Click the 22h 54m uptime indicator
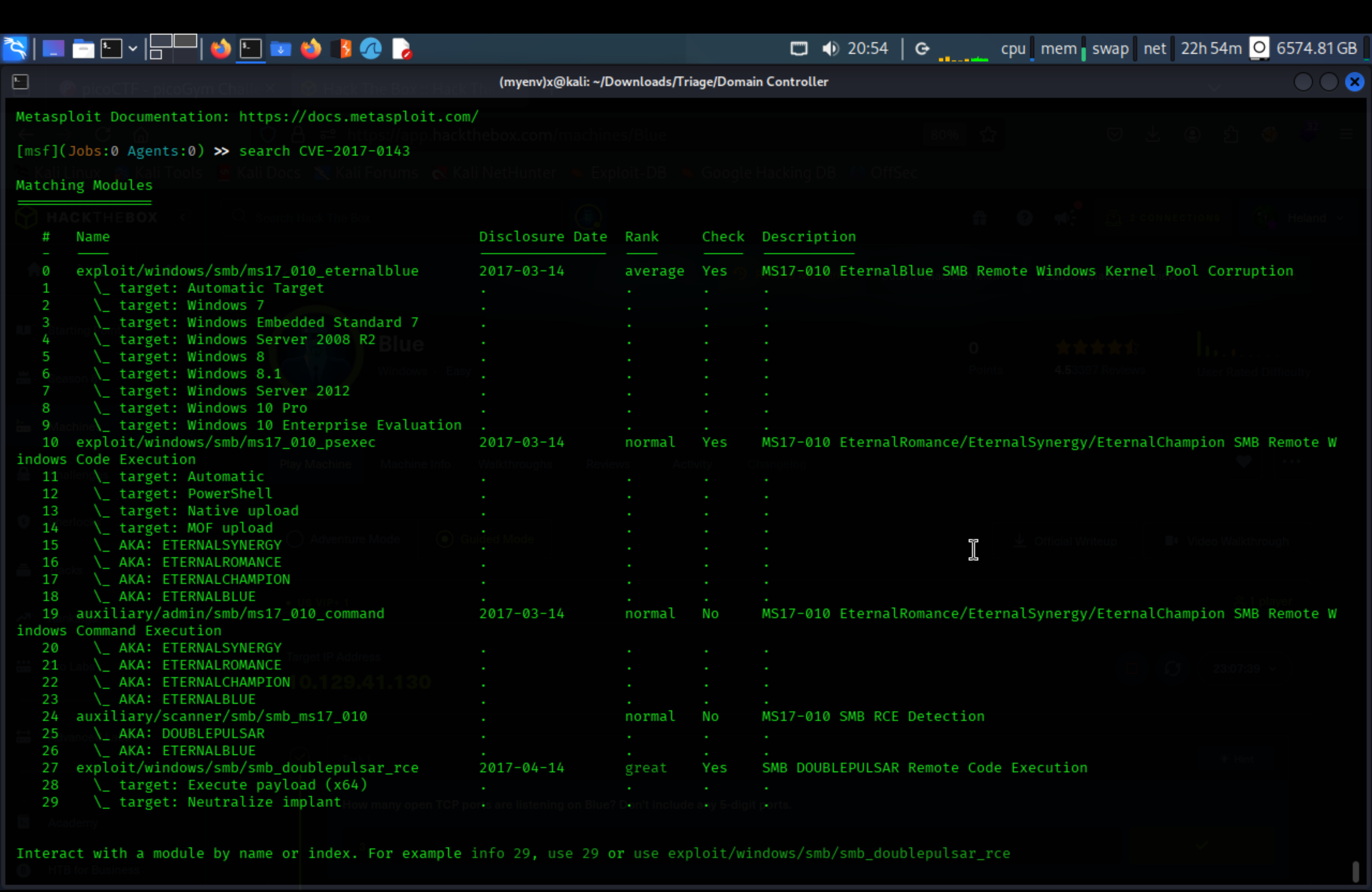Viewport: 1372px width, 892px height. pos(1211,49)
